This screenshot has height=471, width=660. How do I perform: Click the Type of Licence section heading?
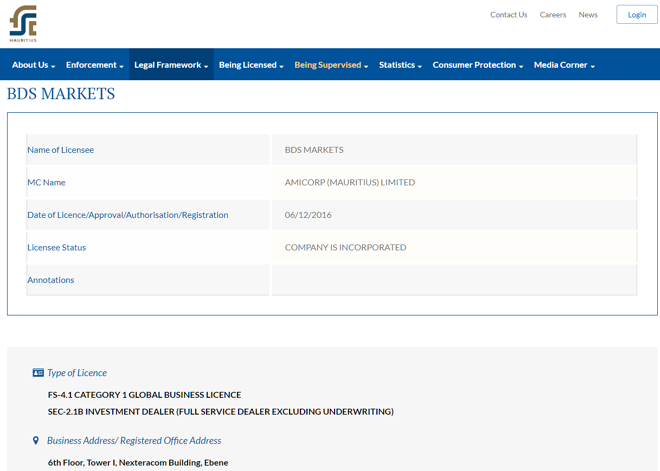(77, 373)
